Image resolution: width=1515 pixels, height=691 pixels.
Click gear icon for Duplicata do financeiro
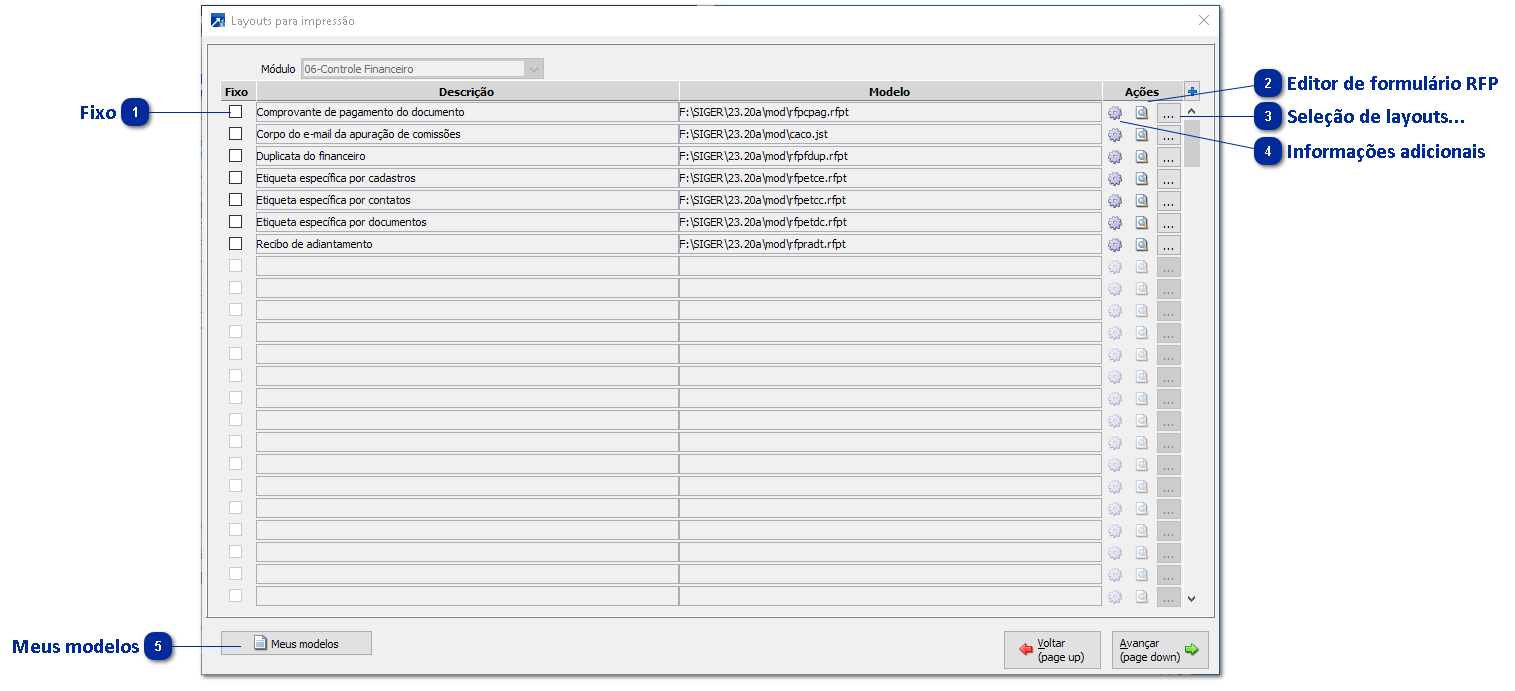pyautogui.click(x=1115, y=157)
